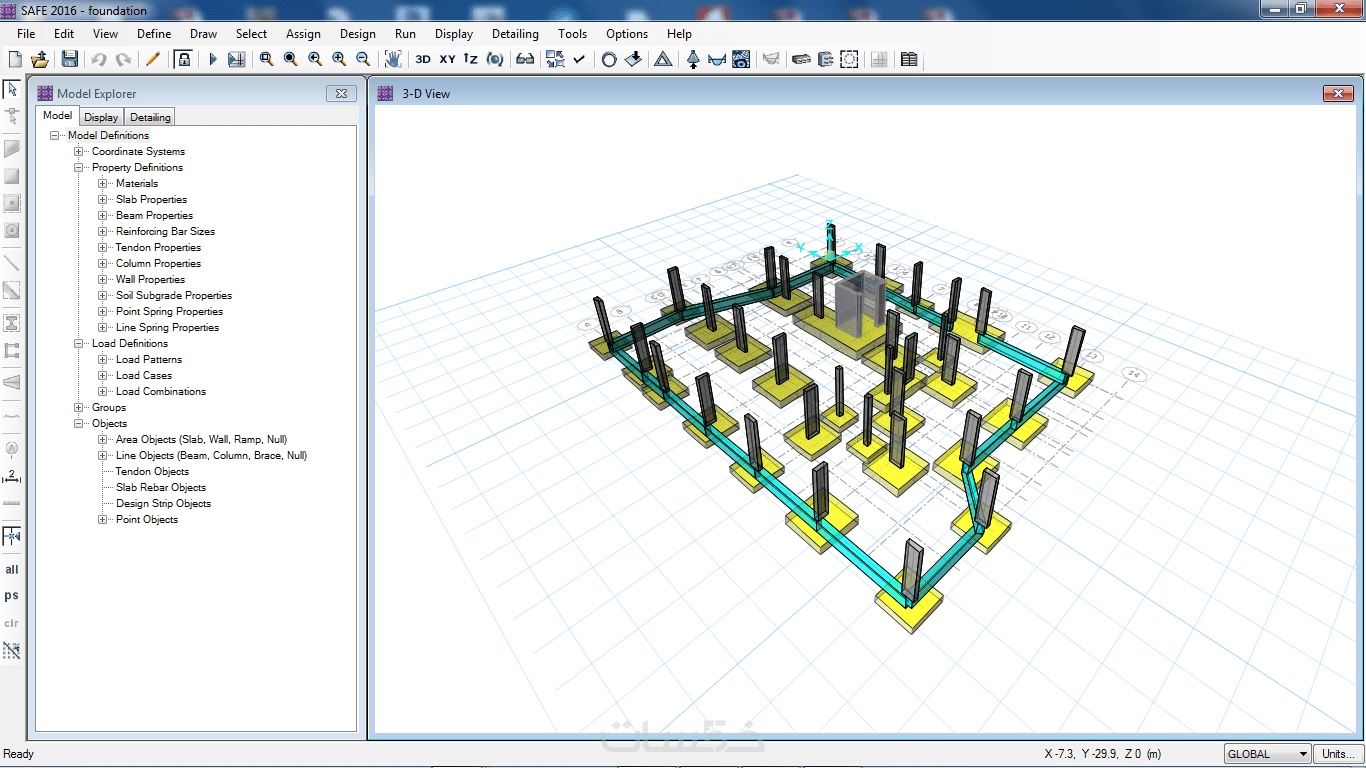Click the Save floppy disk icon

point(69,60)
